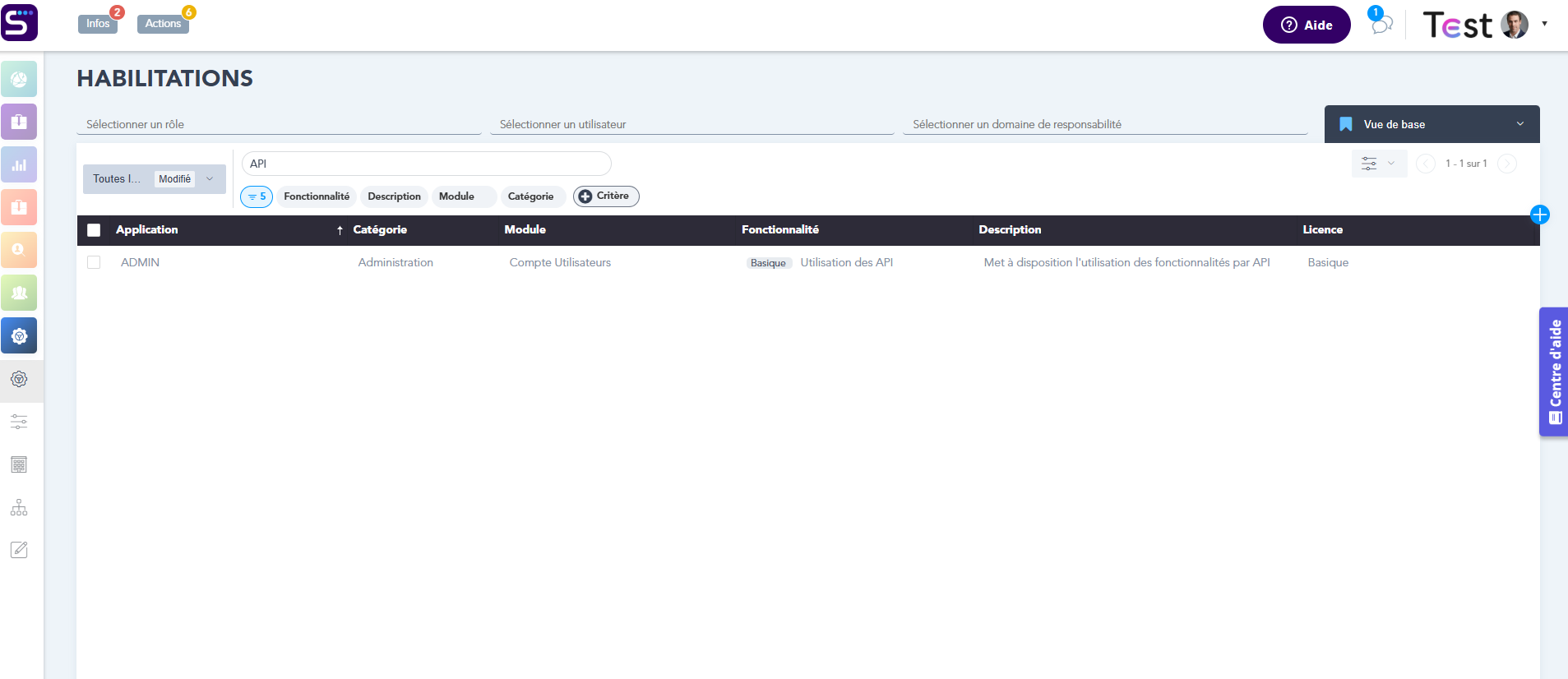This screenshot has height=679, width=1568.
Task: Select all rows with header checkbox
Action: point(94,230)
